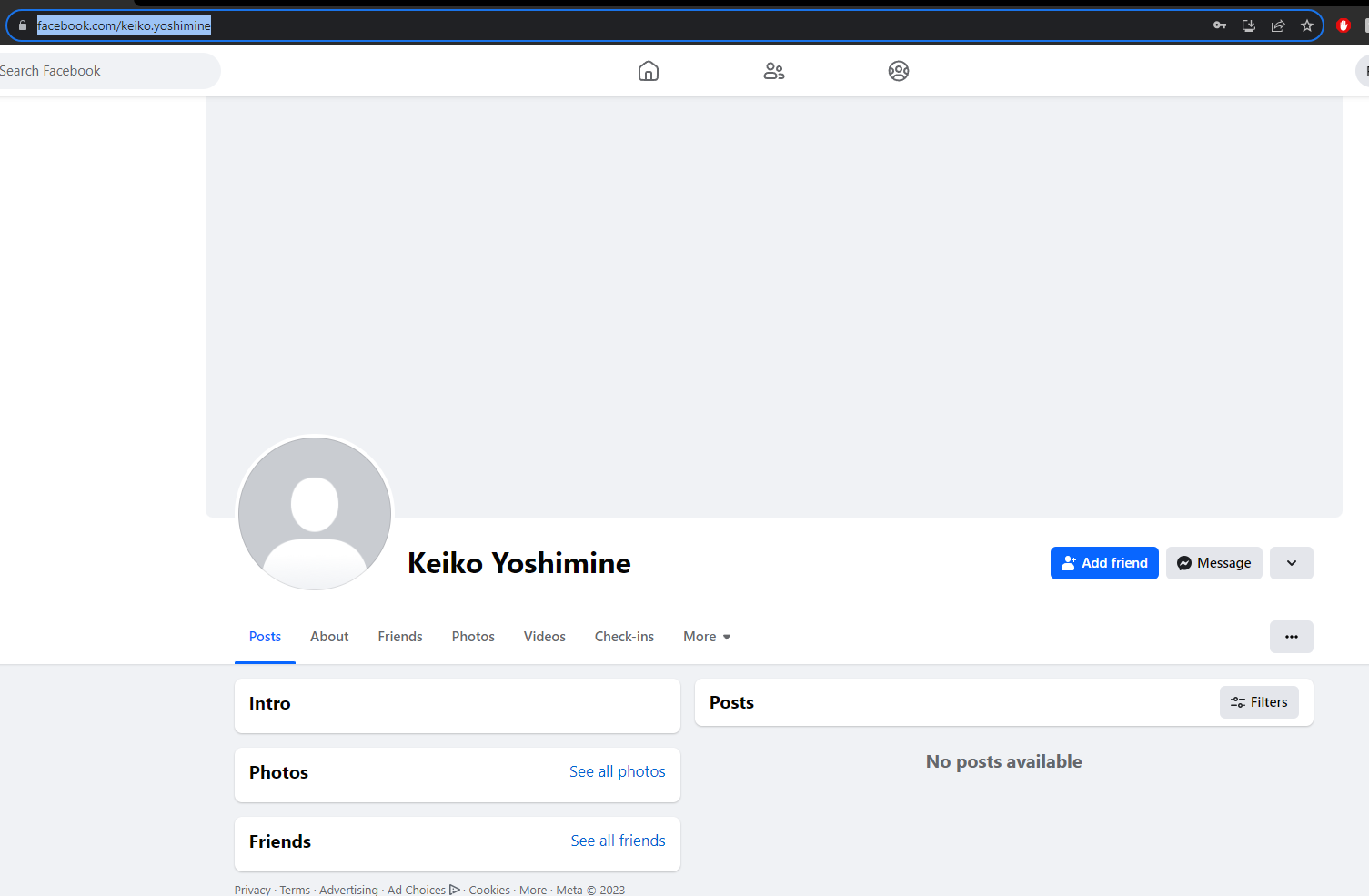Click the Message button
Image resolution: width=1369 pixels, height=896 pixels.
click(x=1214, y=563)
